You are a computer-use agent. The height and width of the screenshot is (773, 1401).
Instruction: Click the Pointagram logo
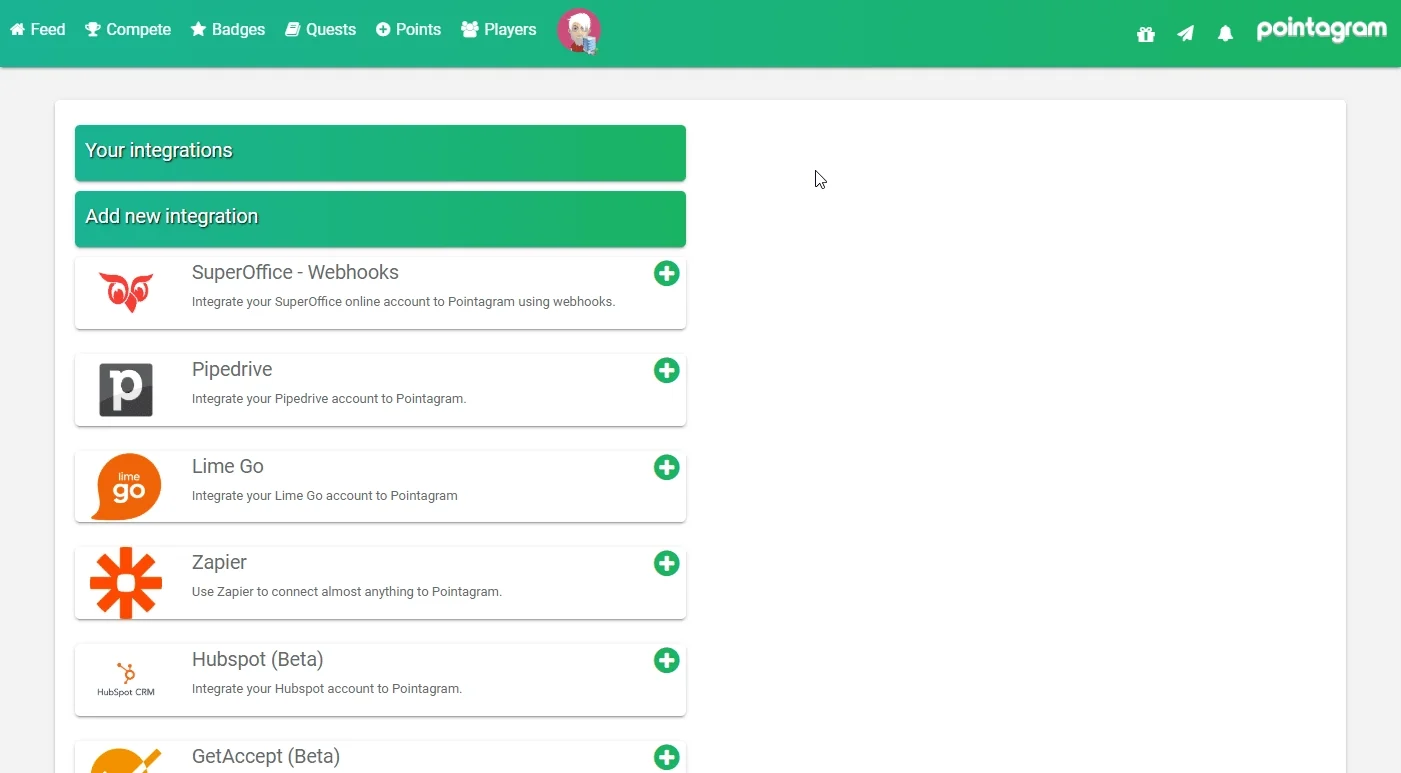coord(1321,30)
